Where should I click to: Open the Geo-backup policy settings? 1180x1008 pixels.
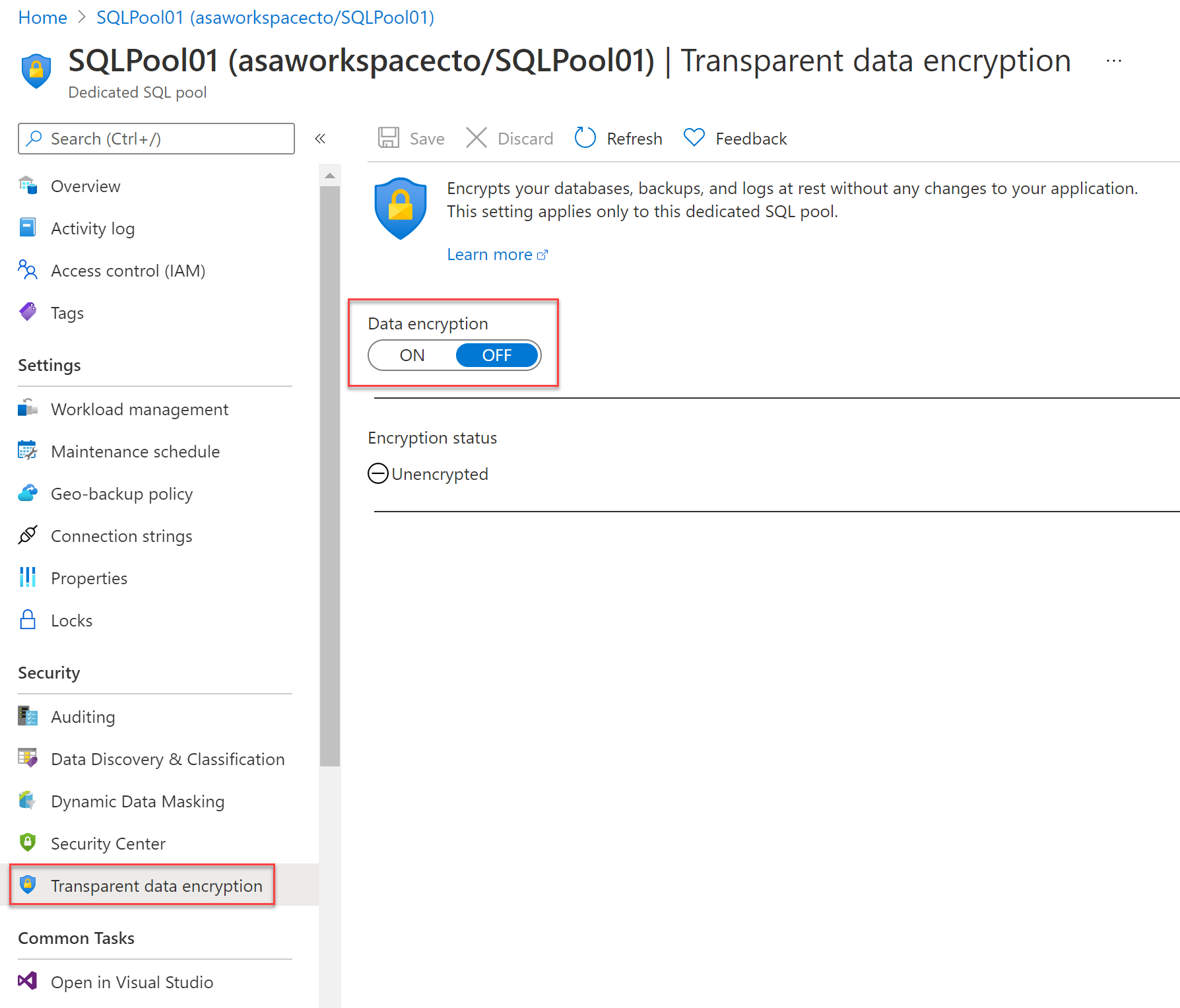click(x=121, y=493)
